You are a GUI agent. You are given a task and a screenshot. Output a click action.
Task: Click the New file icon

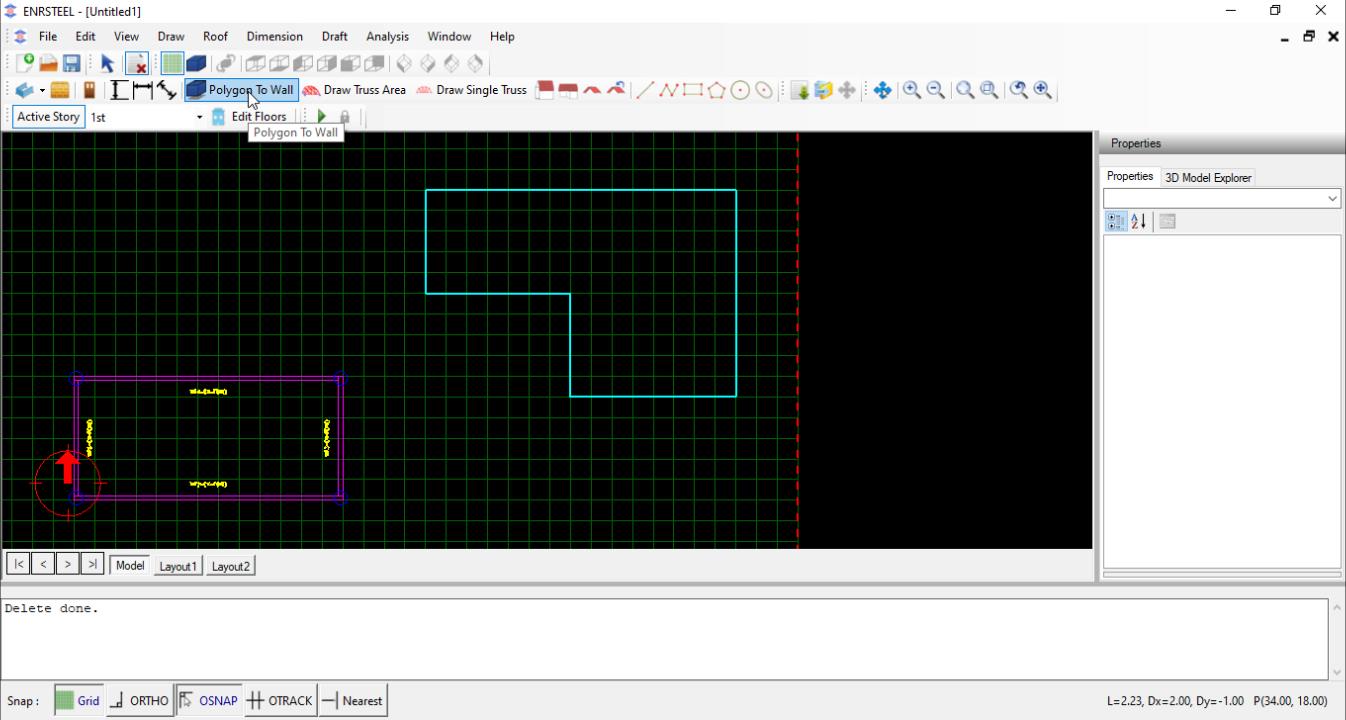pyautogui.click(x=25, y=63)
